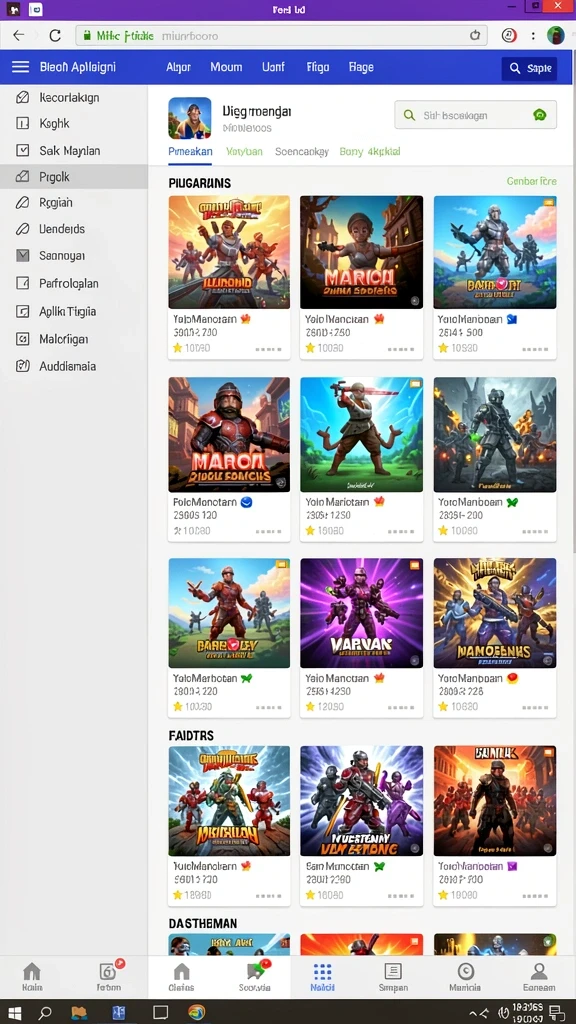Image resolution: width=576 pixels, height=1024 pixels.
Task: Select the Prgolk item in sidebar
Action: click(74, 177)
